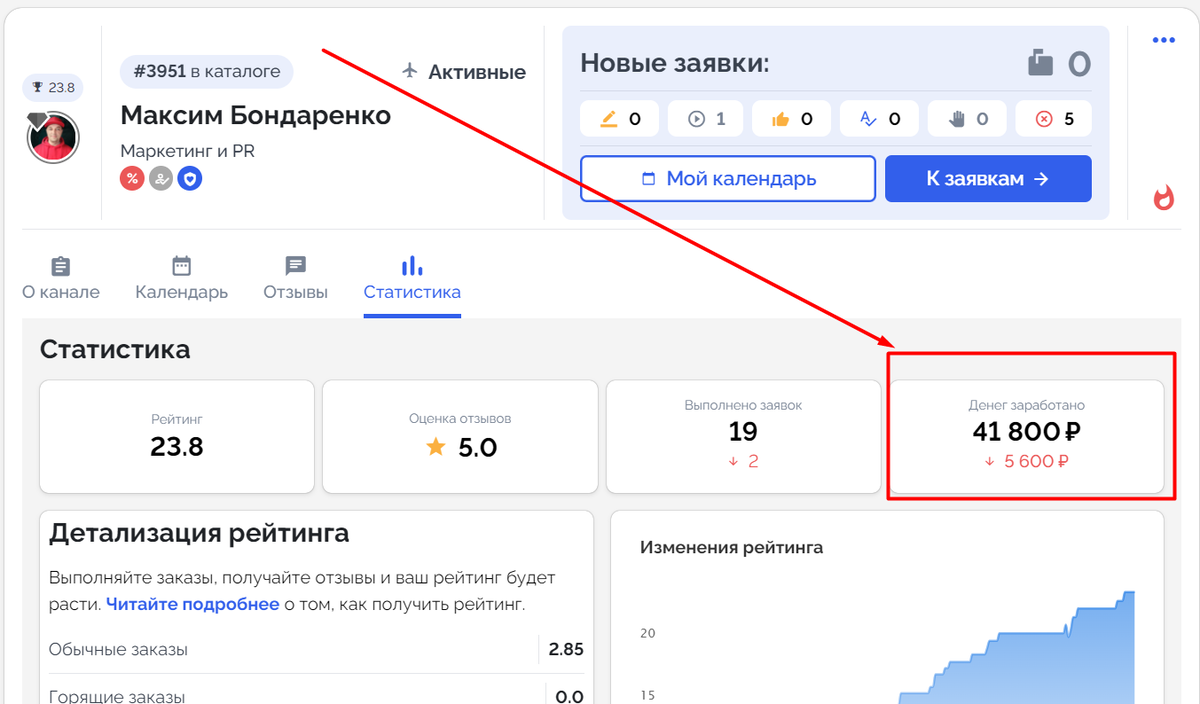Viewport: 1200px width, 704px height.
Task: Open the Календарь tab
Action: coord(181,278)
